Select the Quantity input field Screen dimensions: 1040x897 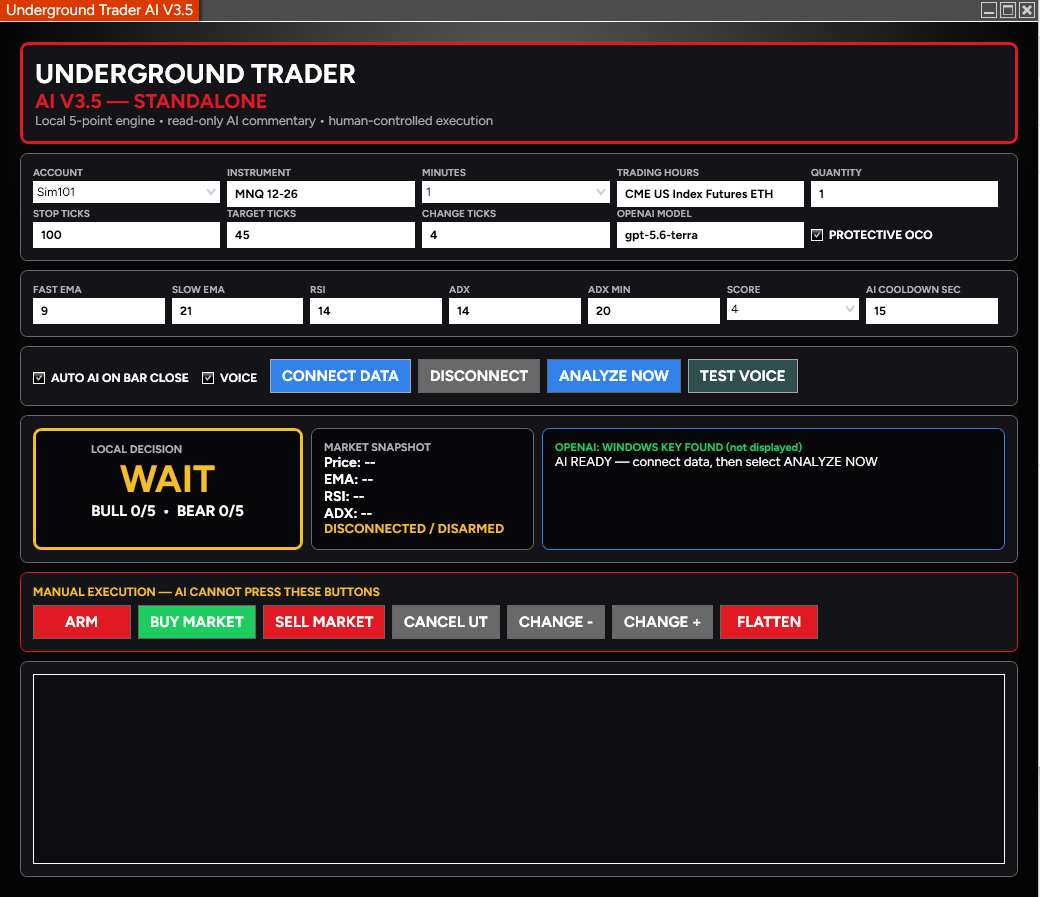(x=904, y=194)
